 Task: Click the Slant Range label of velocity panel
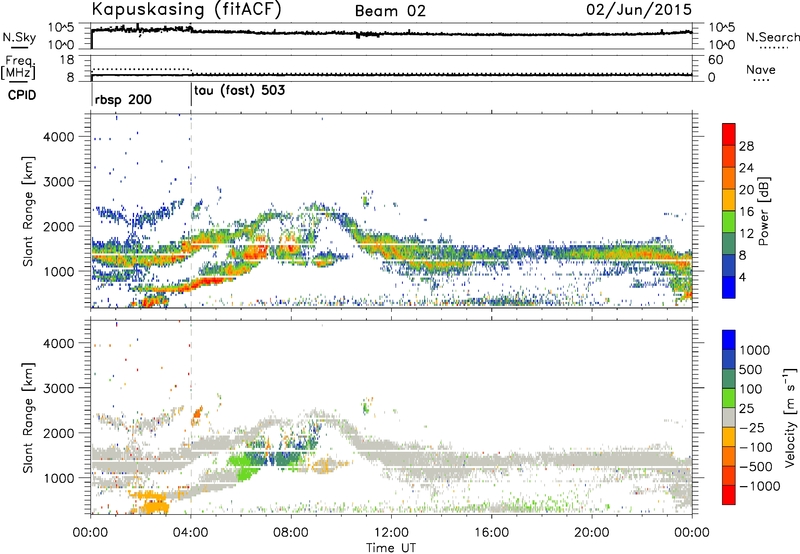pos(28,417)
